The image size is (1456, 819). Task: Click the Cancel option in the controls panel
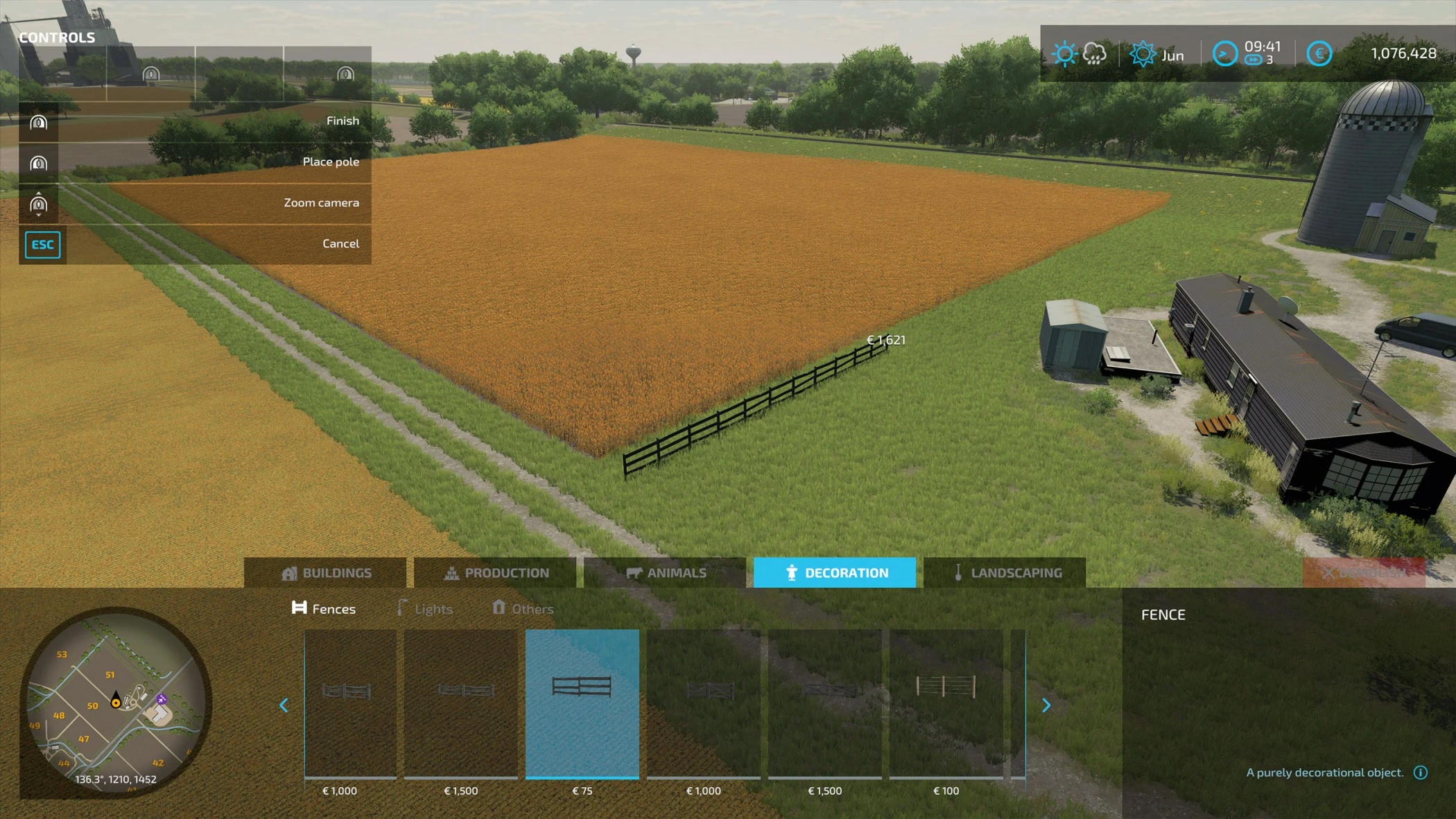[x=341, y=243]
